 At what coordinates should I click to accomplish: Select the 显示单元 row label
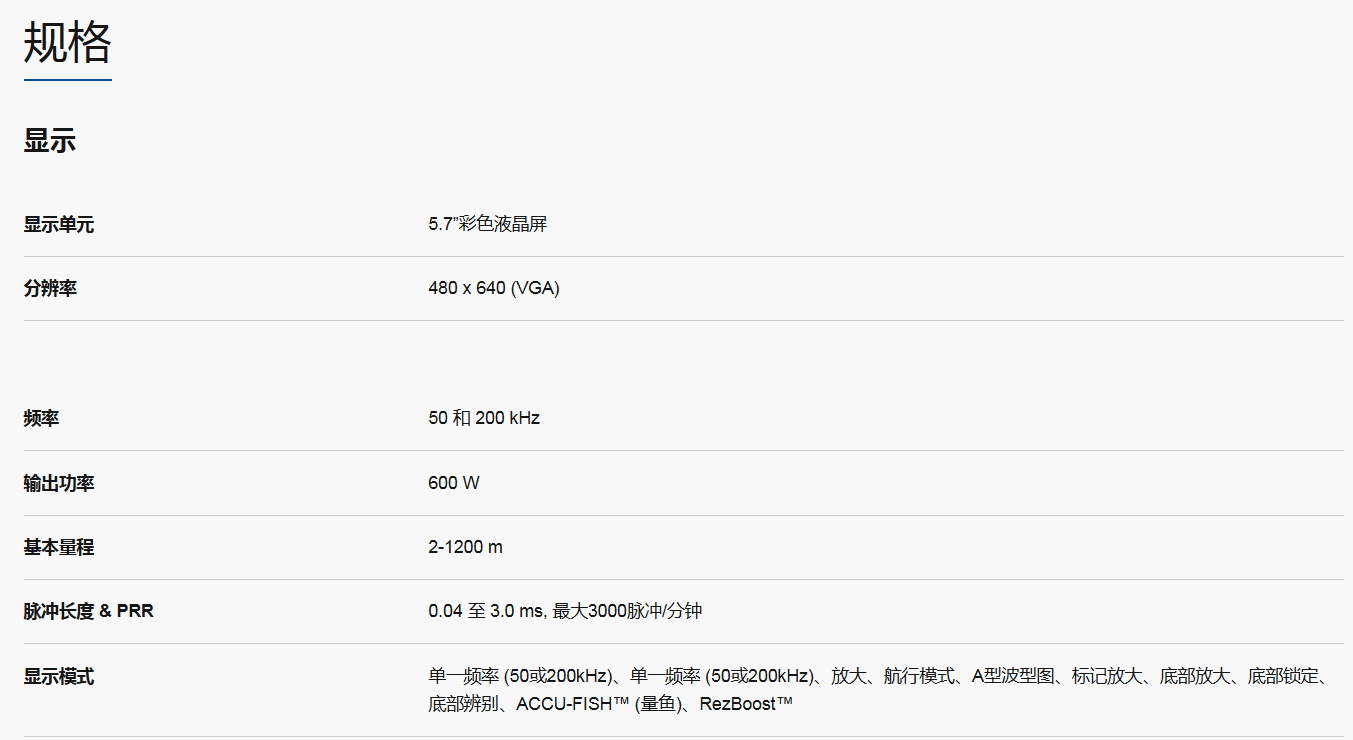[59, 225]
